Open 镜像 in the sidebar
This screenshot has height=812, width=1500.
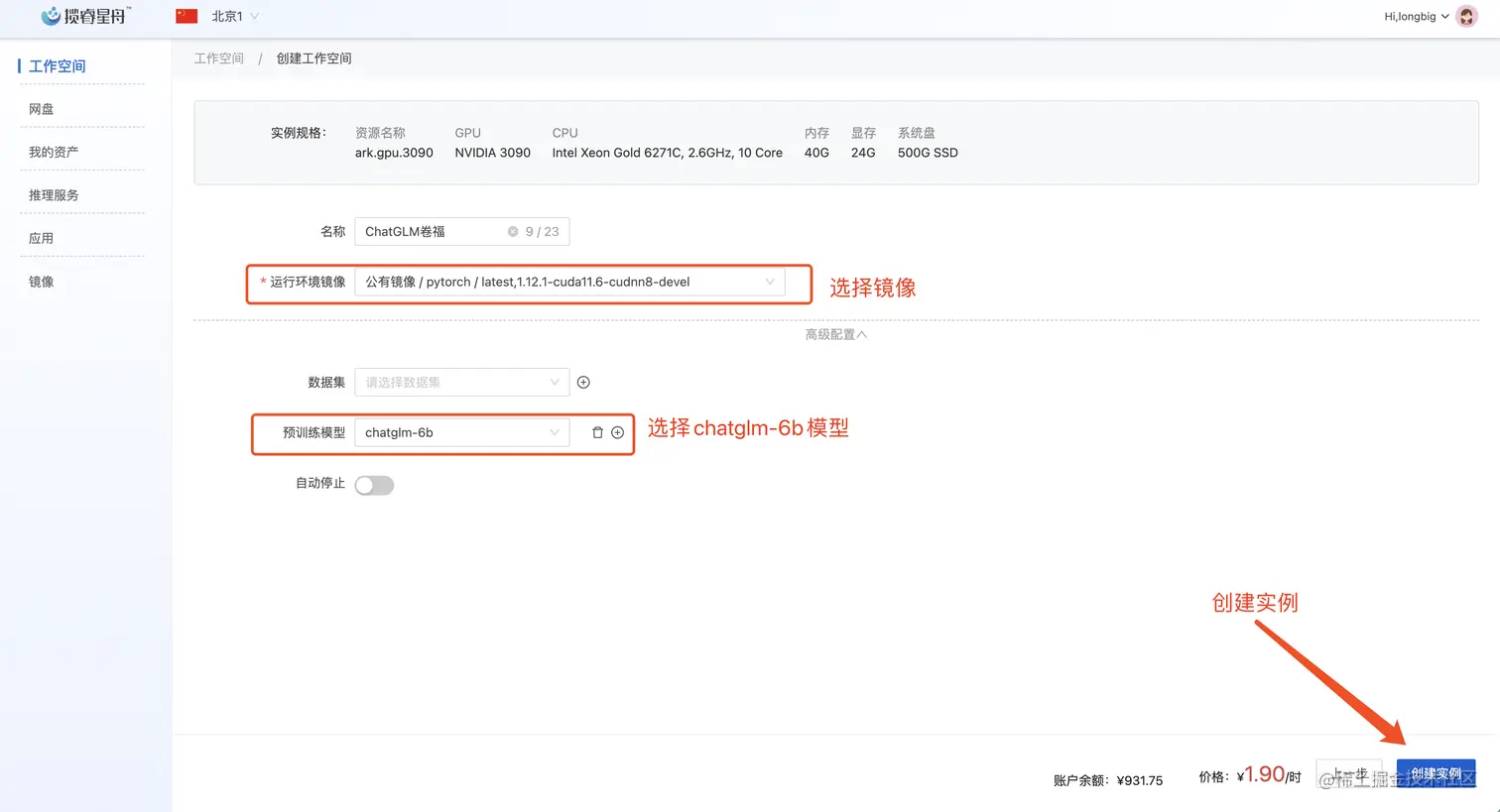point(42,282)
